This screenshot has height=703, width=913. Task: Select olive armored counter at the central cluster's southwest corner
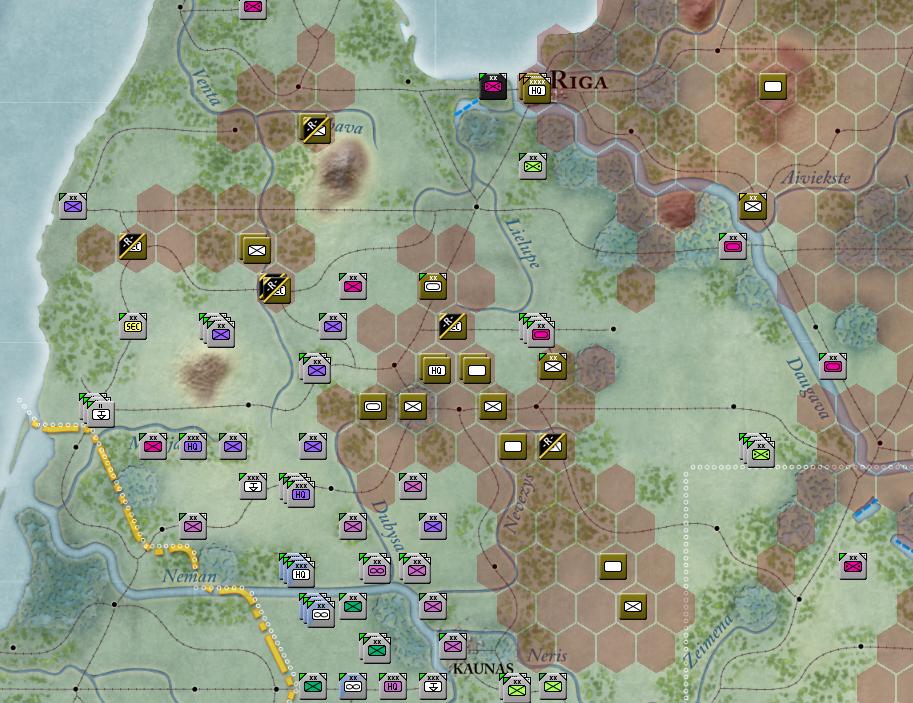coord(373,406)
